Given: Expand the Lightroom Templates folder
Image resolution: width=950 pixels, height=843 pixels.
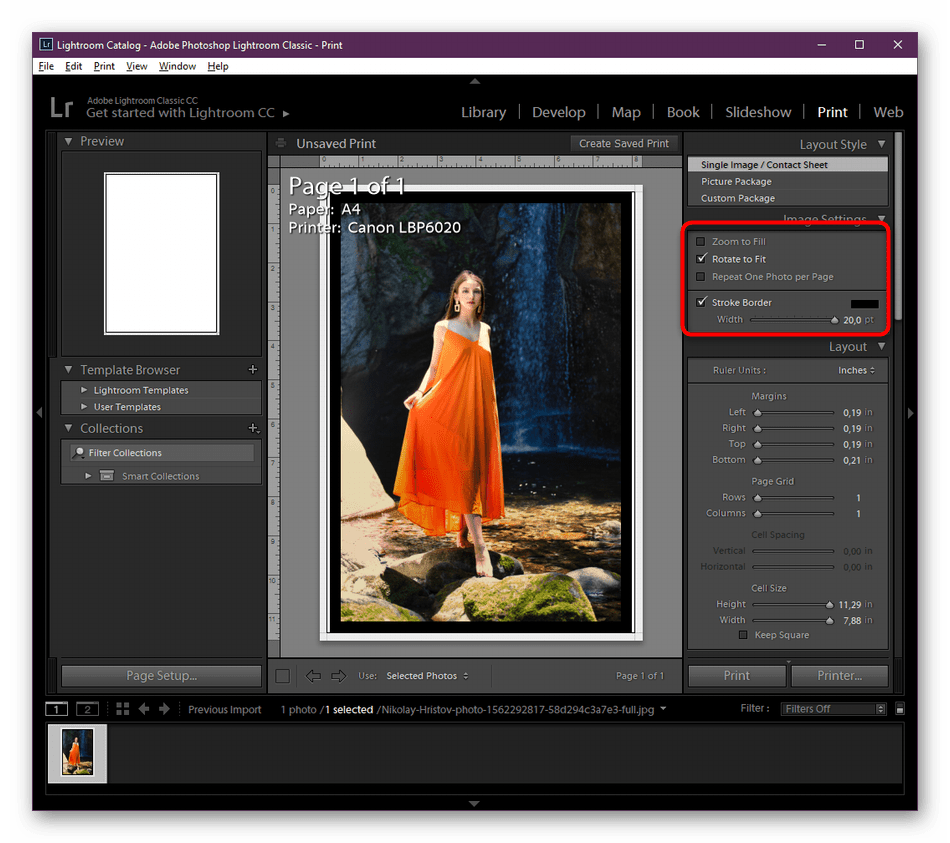Looking at the screenshot, I should pyautogui.click(x=85, y=390).
